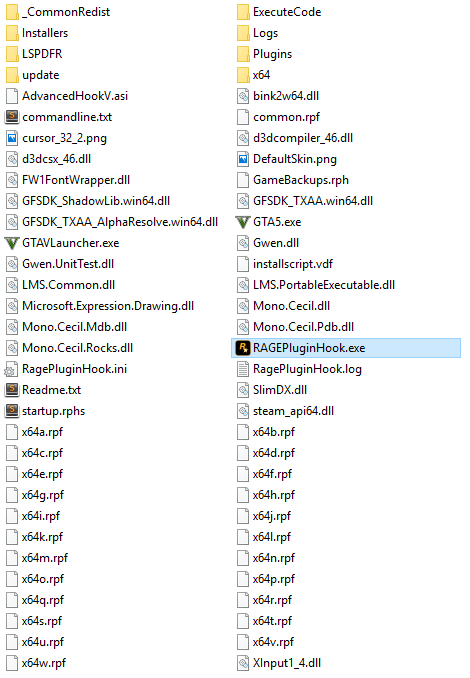Select the LSPDFR folder icon
This screenshot has height=678, width=470.
click(x=12, y=54)
